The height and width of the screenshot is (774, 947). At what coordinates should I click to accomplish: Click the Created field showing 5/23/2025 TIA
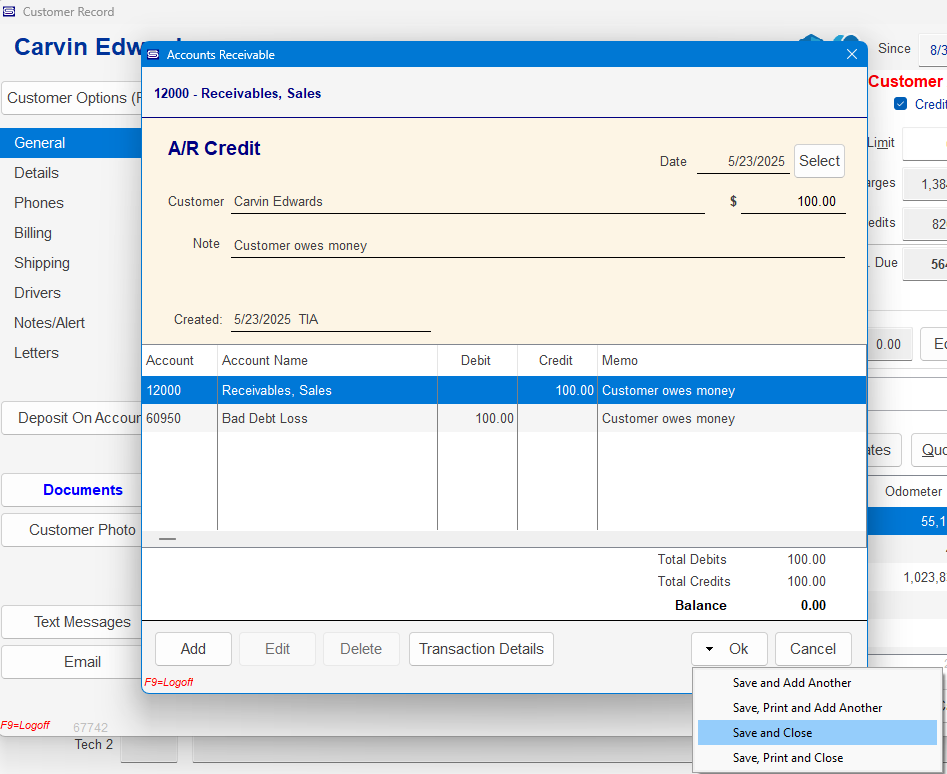331,319
